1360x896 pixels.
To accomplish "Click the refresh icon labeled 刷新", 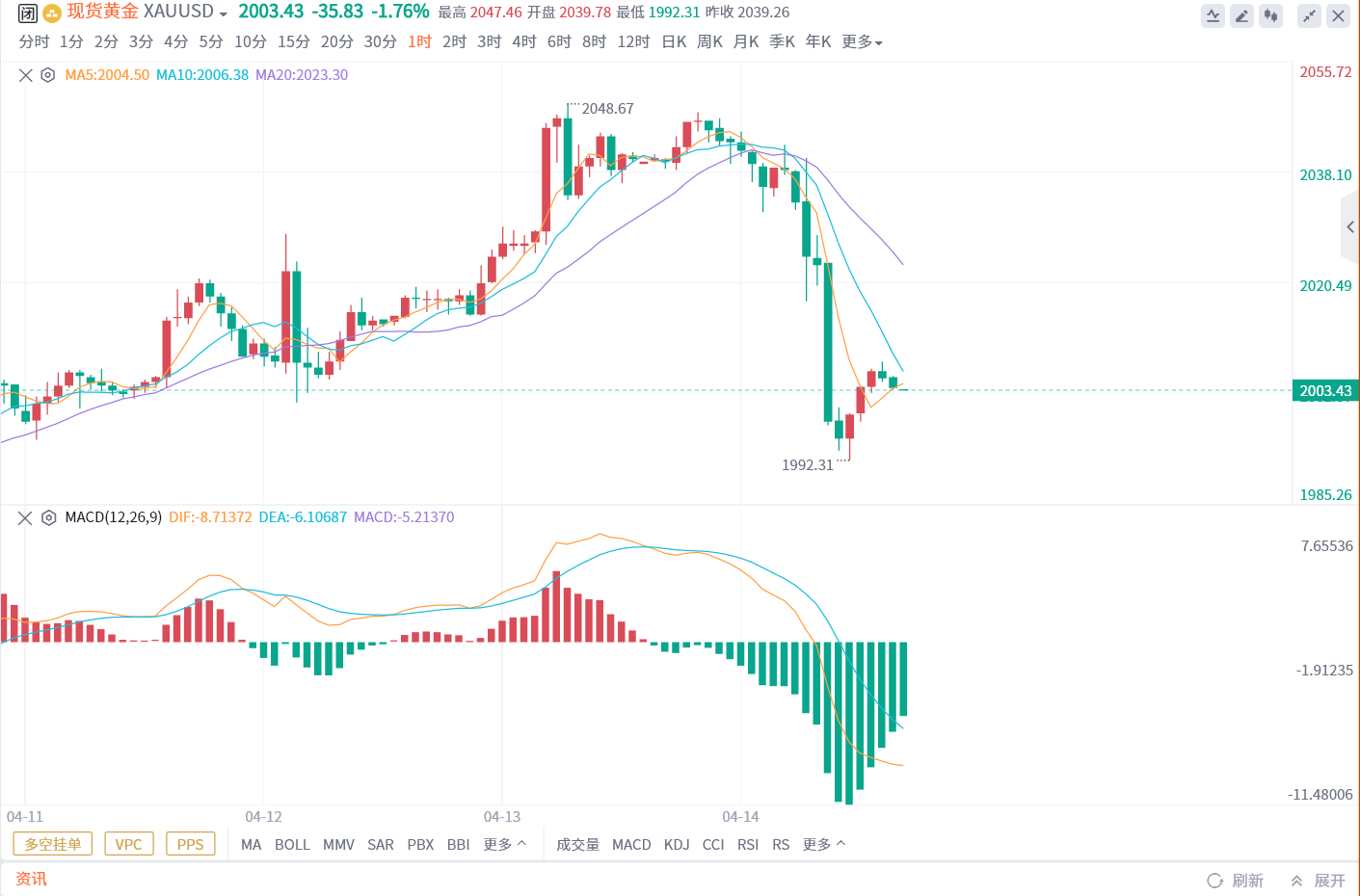I will (x=1235, y=881).
